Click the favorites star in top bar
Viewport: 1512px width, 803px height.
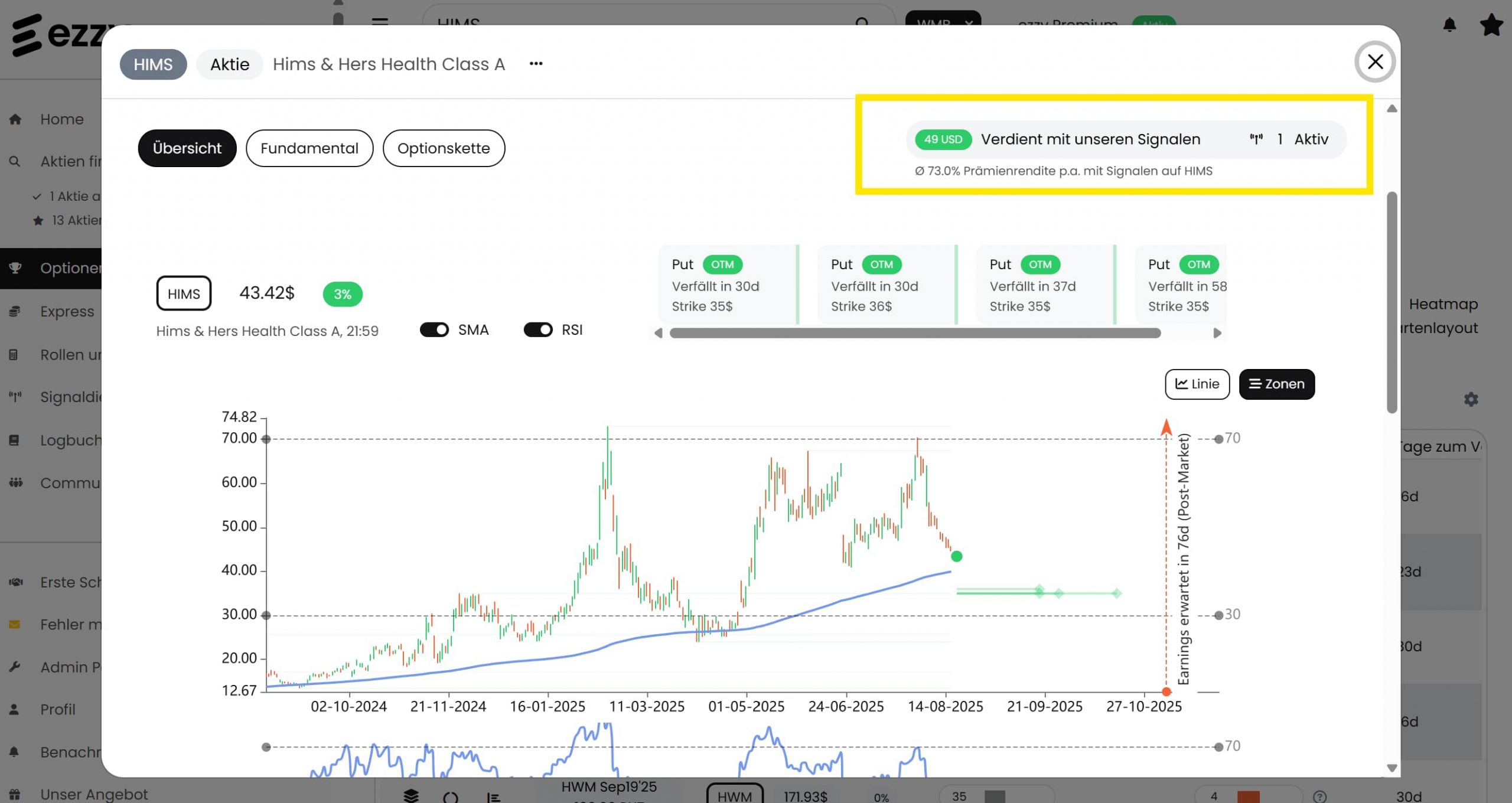point(1492,25)
